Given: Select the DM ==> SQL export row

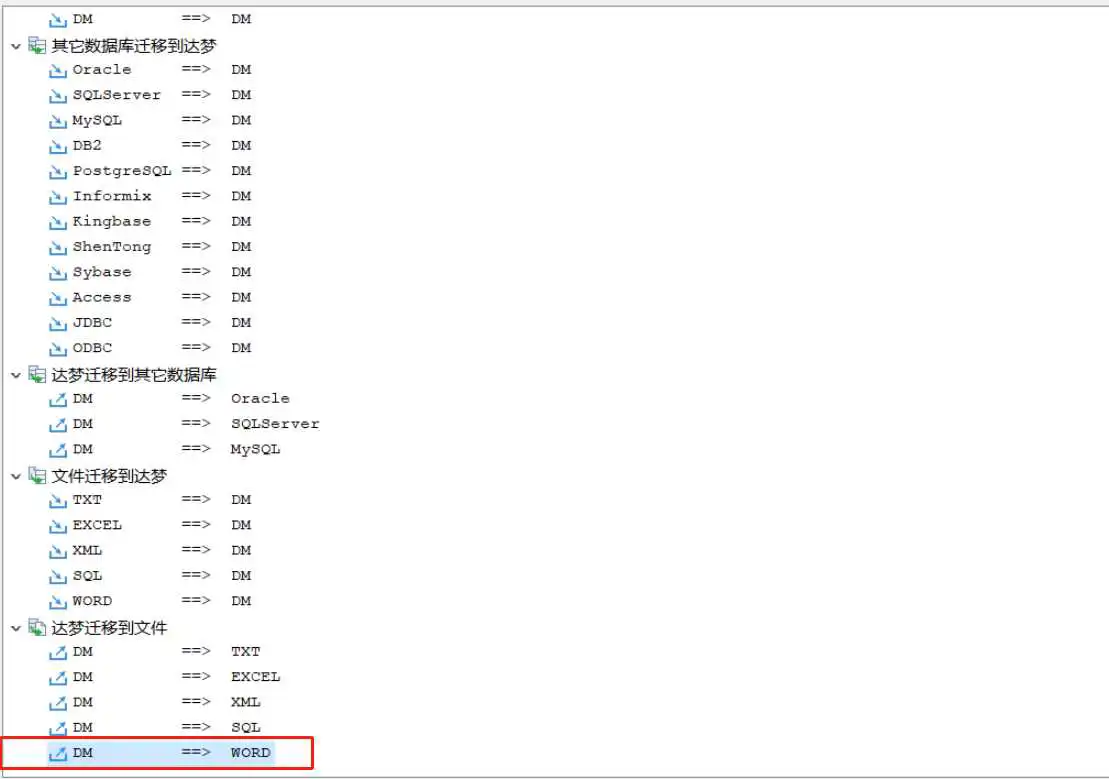Looking at the screenshot, I should pos(155,728).
